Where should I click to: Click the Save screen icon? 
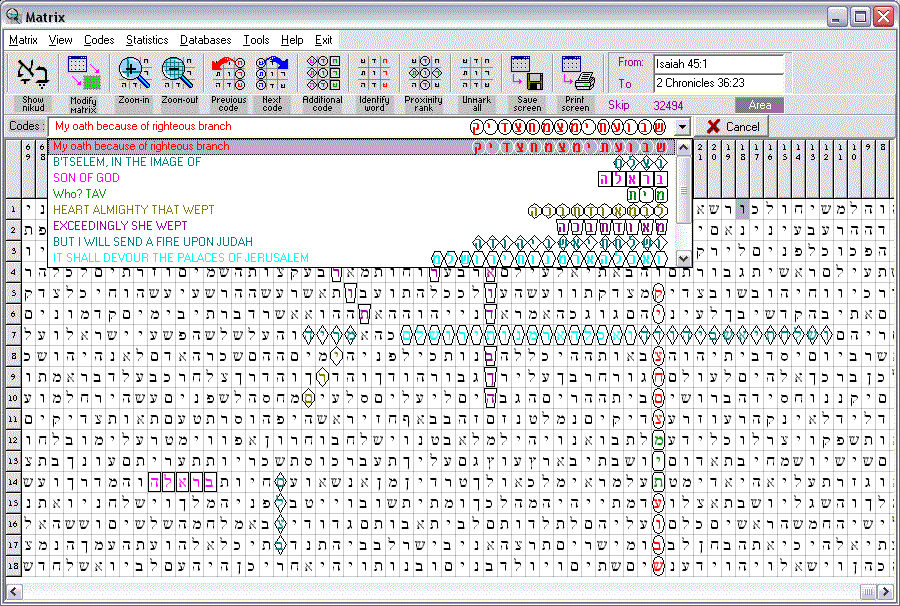527,75
